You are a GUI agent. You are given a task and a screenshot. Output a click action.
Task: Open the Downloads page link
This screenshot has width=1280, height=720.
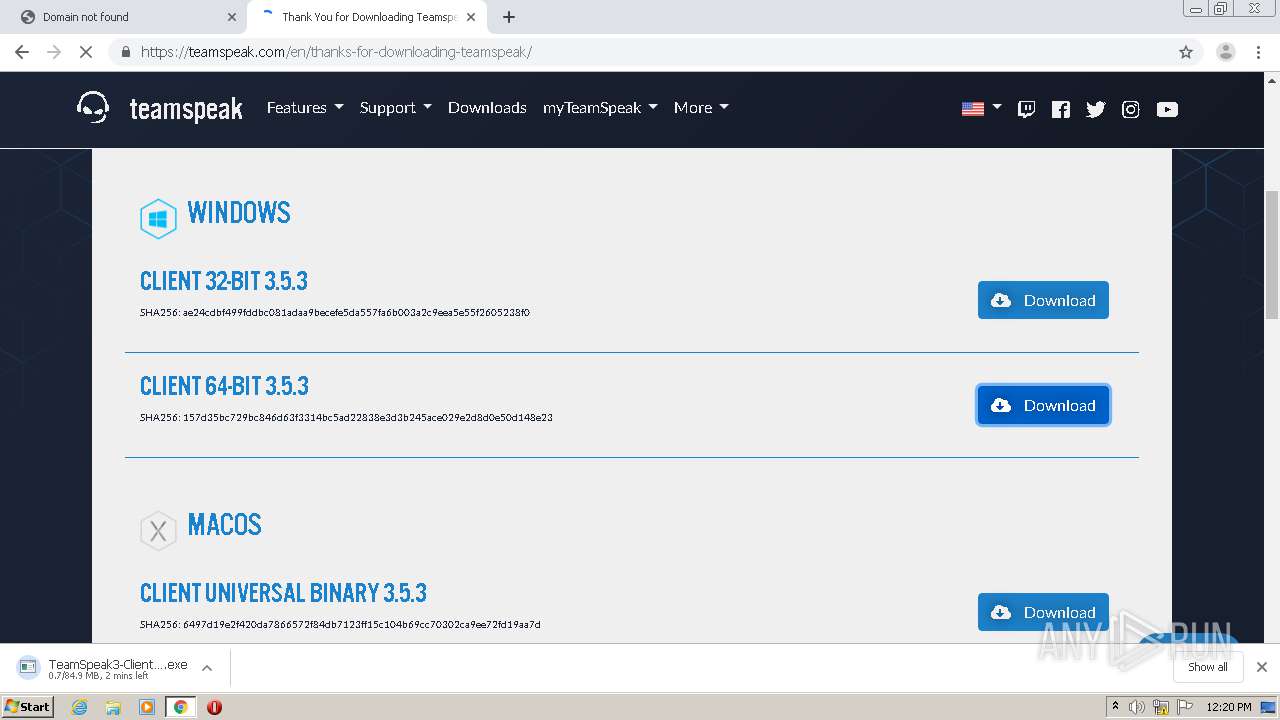(x=487, y=107)
